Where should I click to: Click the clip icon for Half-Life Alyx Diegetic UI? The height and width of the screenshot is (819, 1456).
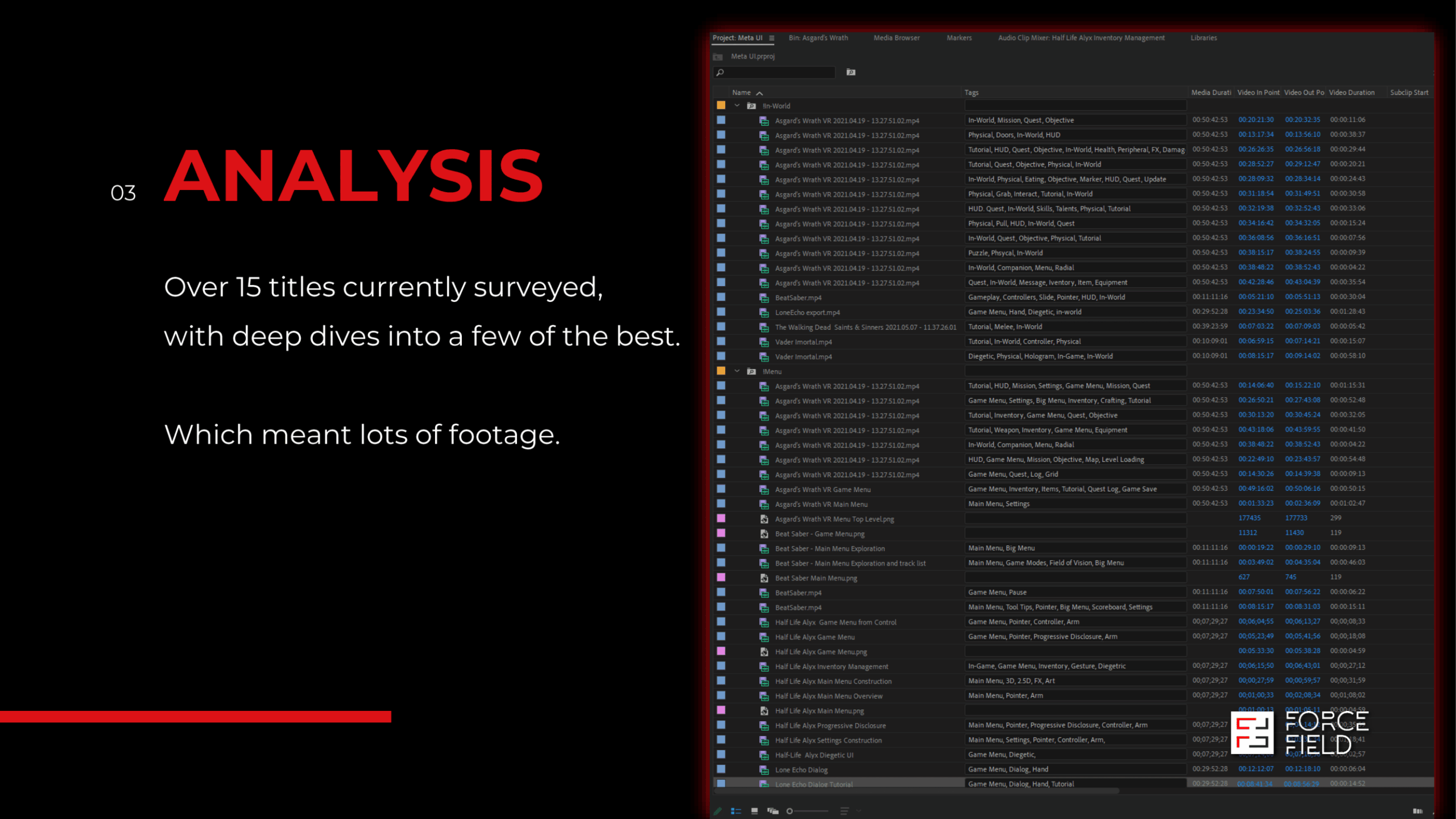(764, 755)
